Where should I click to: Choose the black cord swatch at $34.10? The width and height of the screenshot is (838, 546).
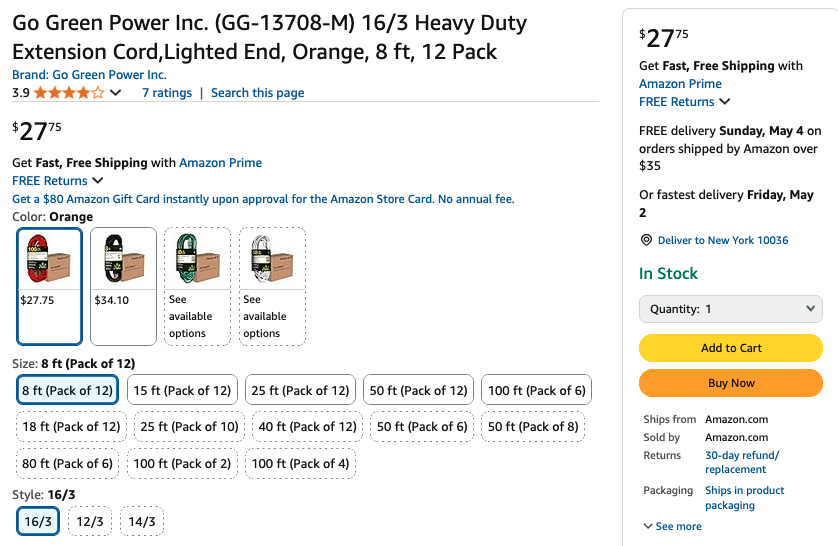(123, 285)
